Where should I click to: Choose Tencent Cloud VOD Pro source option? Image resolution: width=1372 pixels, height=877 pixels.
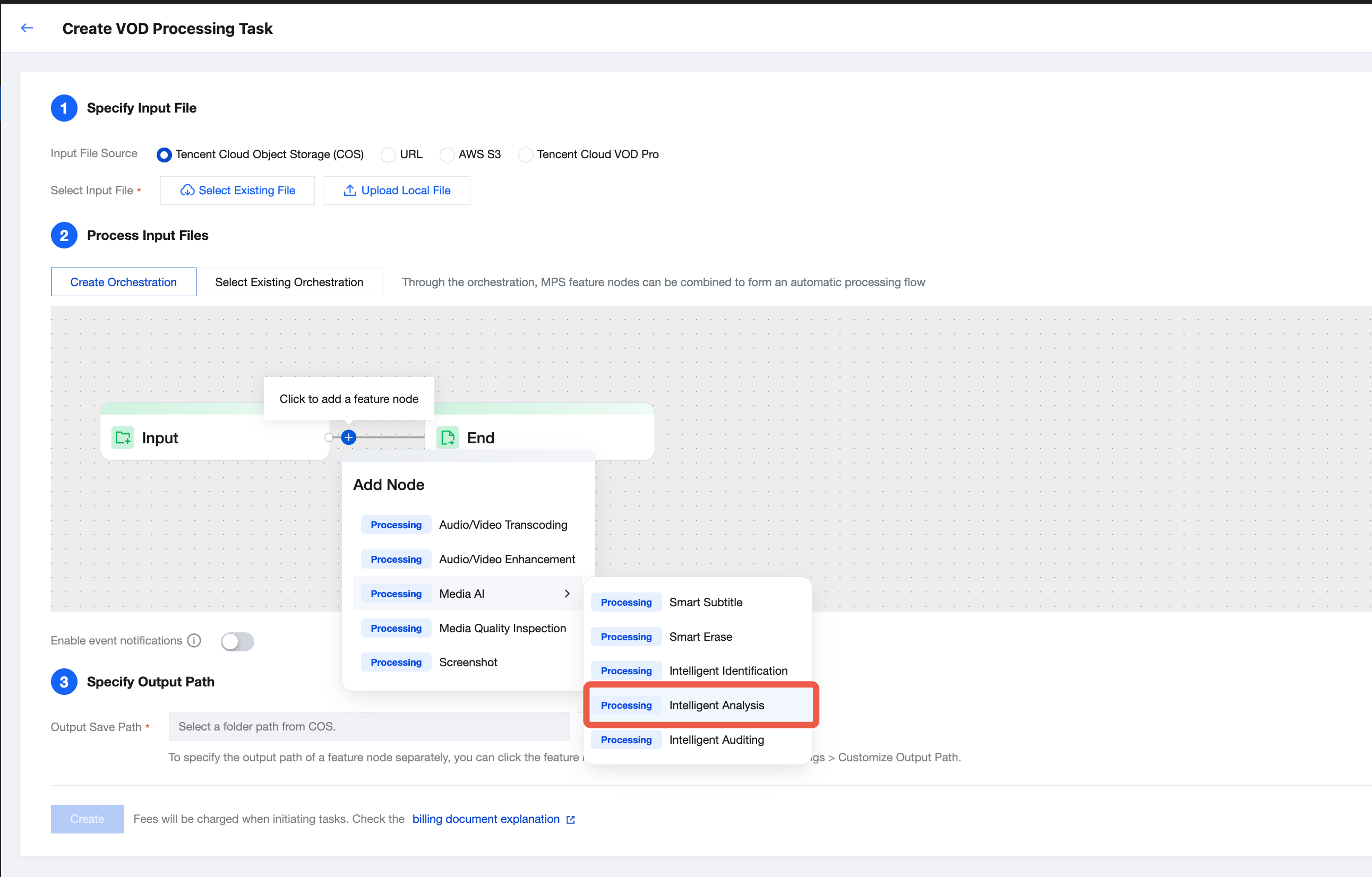point(525,154)
